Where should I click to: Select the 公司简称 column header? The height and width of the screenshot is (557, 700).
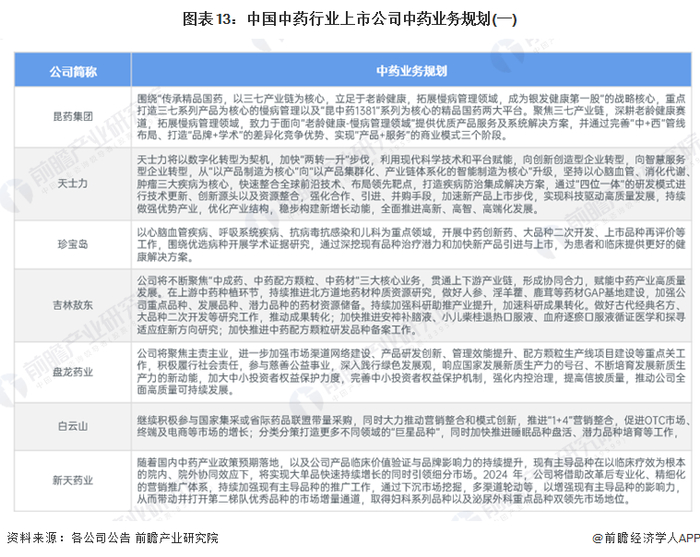(73, 71)
